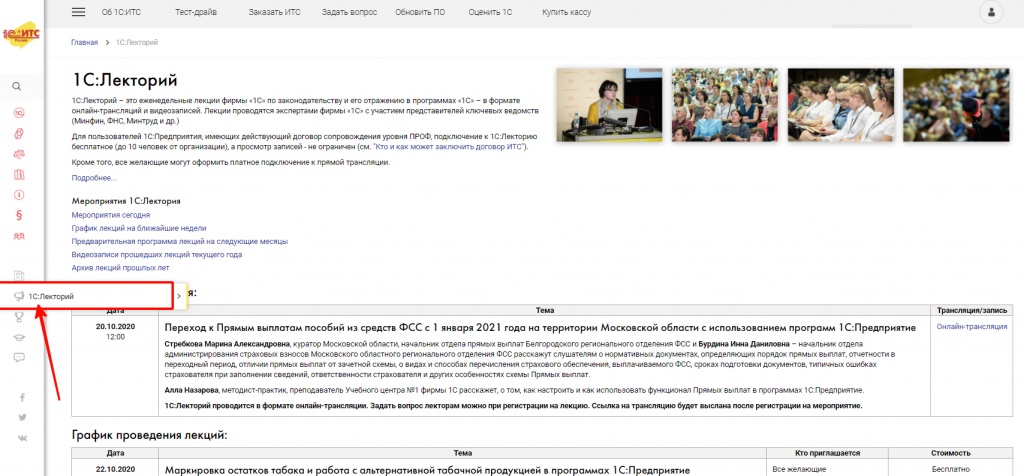
Task: Open the Об 1С:ИТС menu item
Action: pos(121,12)
